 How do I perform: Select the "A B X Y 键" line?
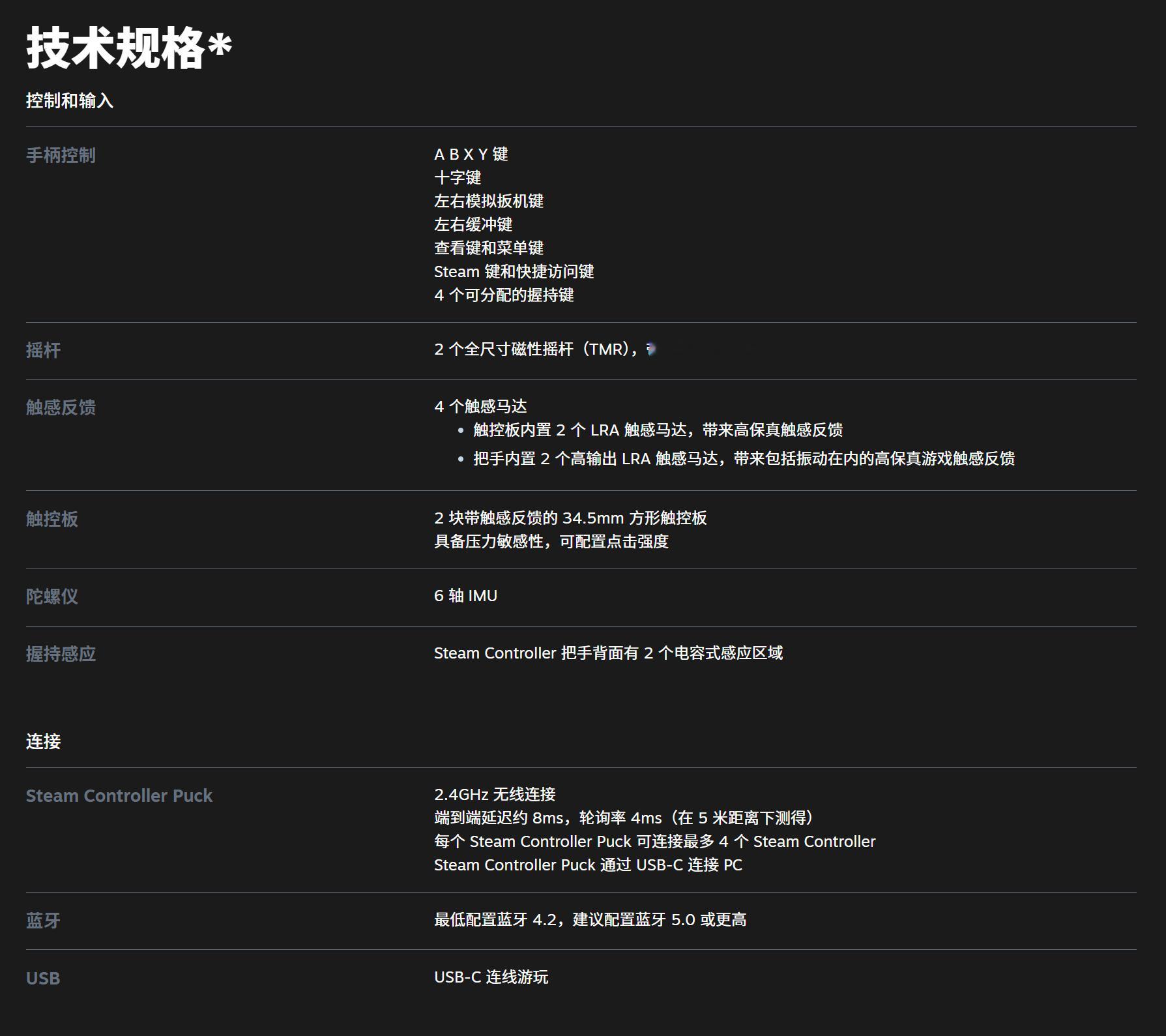tap(471, 154)
